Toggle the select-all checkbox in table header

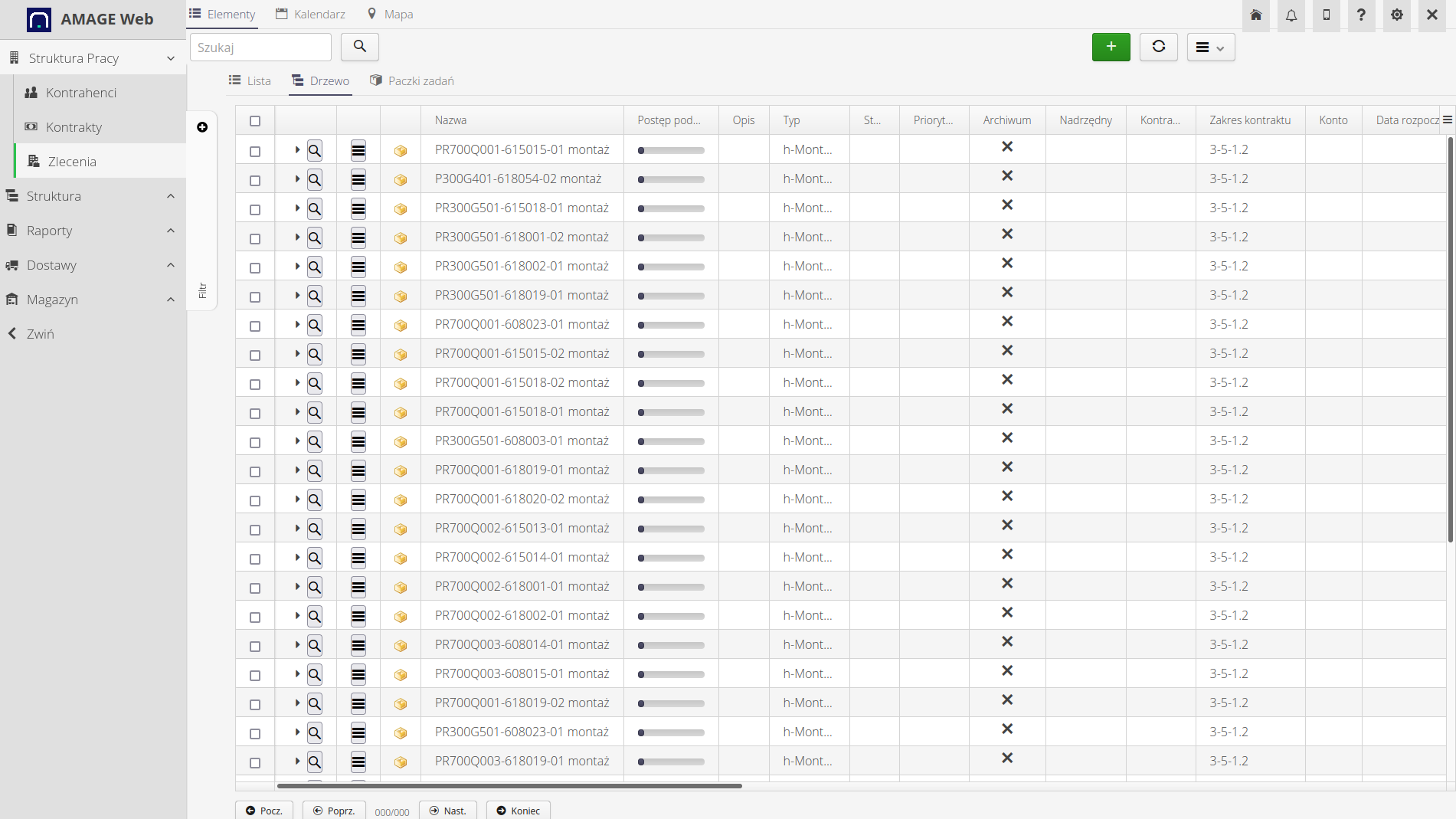coord(255,121)
